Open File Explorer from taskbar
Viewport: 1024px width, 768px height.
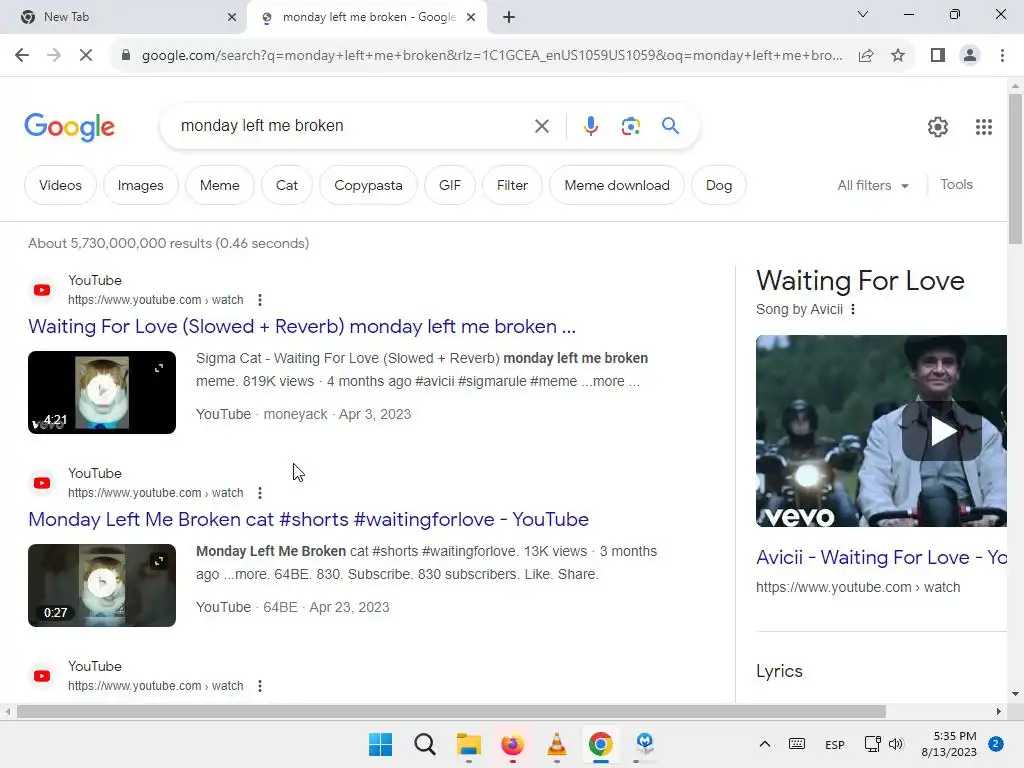[468, 744]
